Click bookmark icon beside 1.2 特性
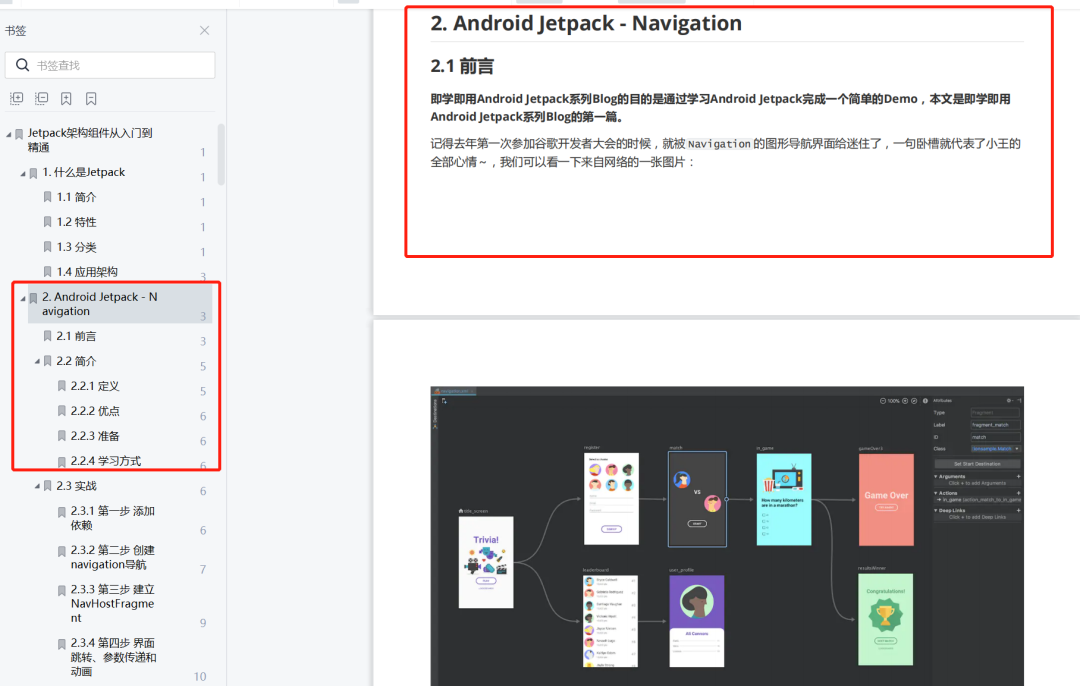Image resolution: width=1080 pixels, height=686 pixels. pos(48,222)
